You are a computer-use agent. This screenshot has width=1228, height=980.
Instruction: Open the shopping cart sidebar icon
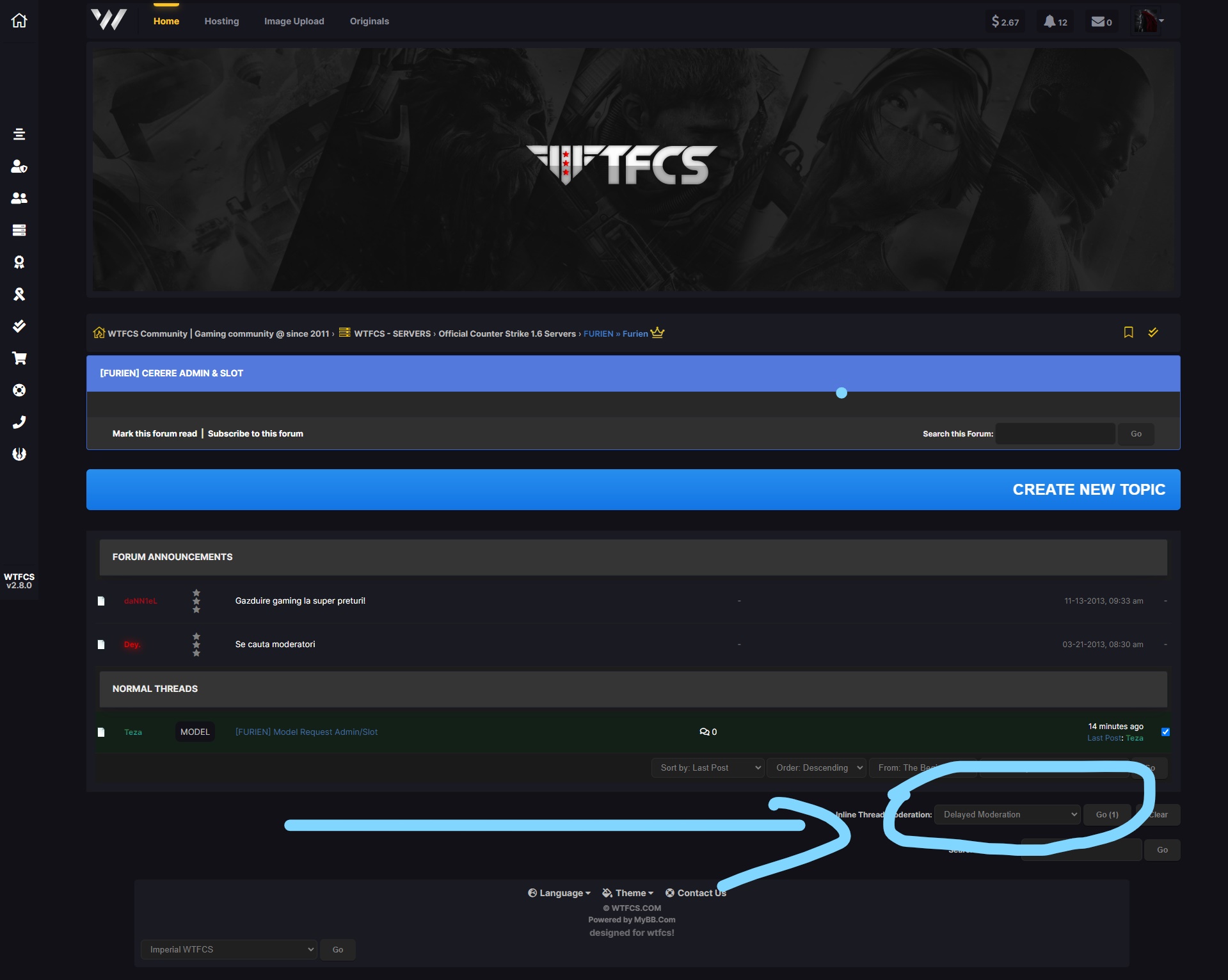tap(19, 358)
